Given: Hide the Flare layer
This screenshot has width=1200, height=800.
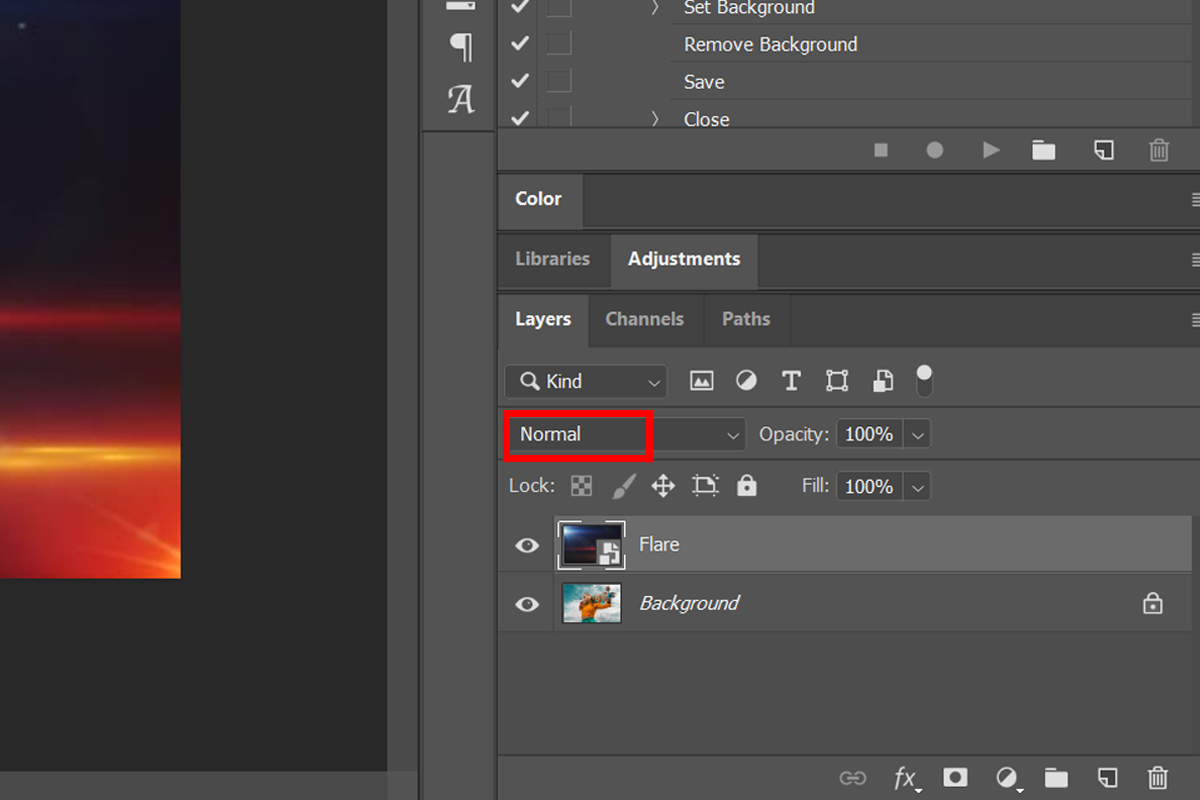Looking at the screenshot, I should 527,545.
